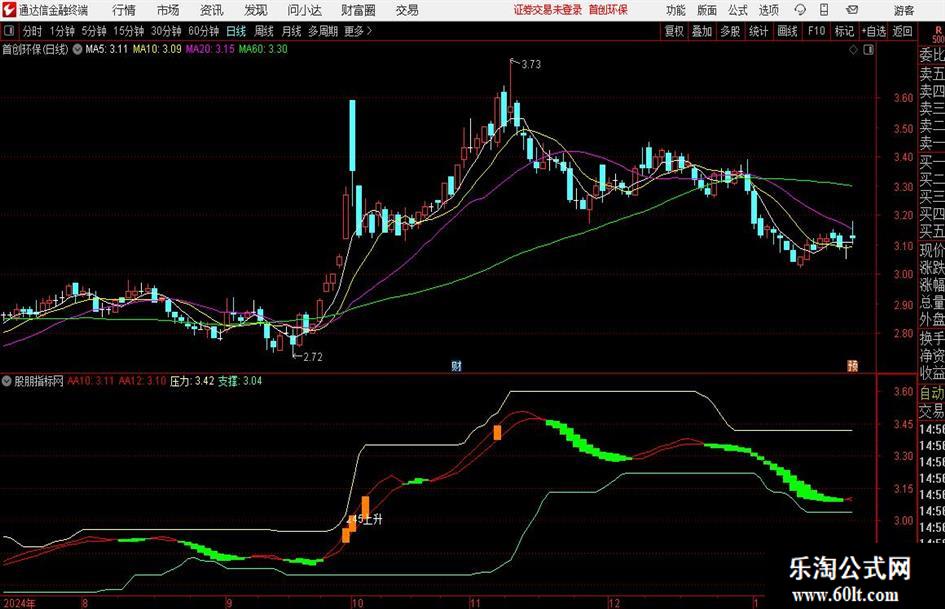Select the 日线 daily tab
Screen dimensions: 945x609
coord(236,31)
